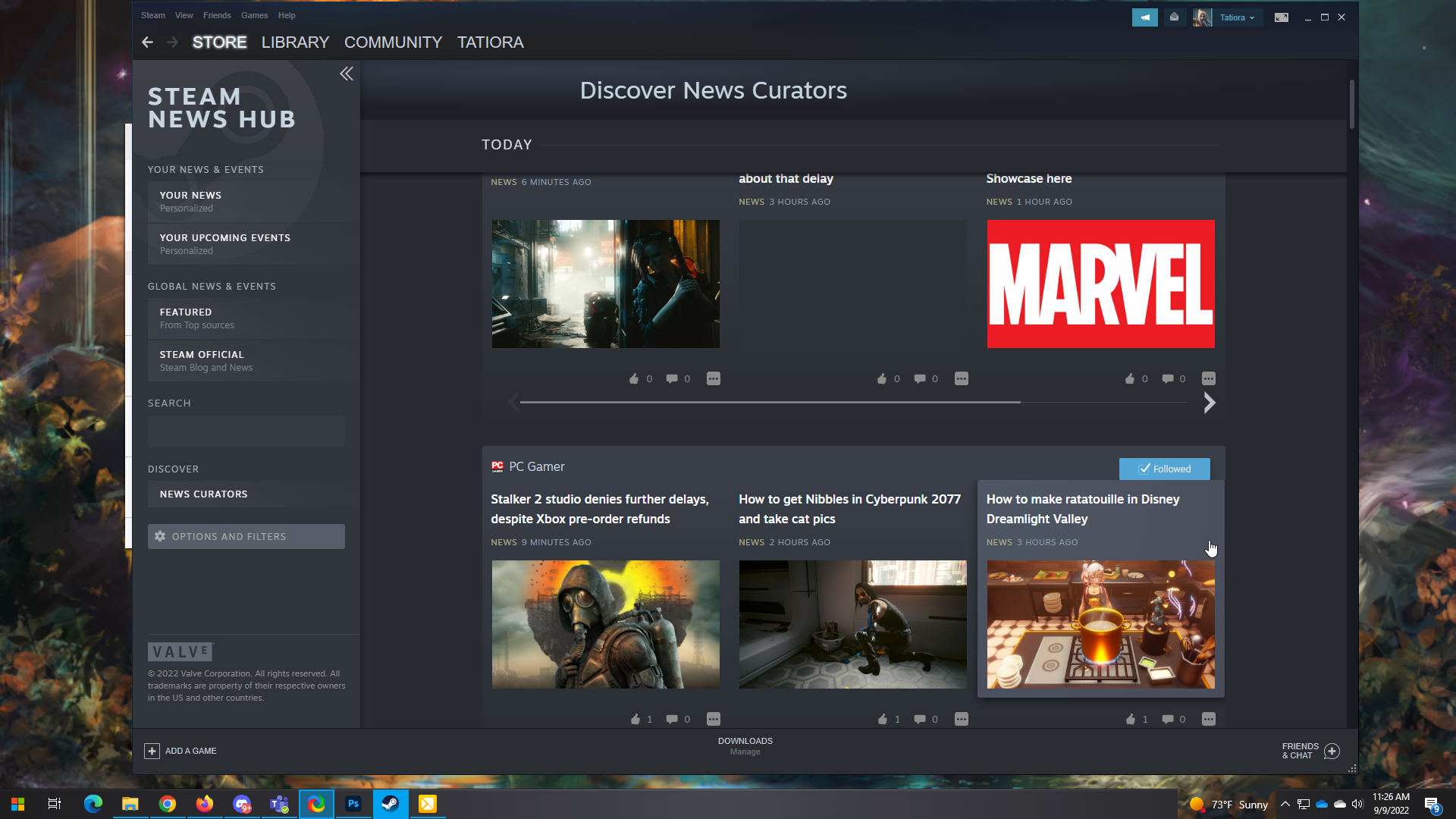The image size is (1456, 819).
Task: Open Steam Official blog and news
Action: [x=253, y=360]
